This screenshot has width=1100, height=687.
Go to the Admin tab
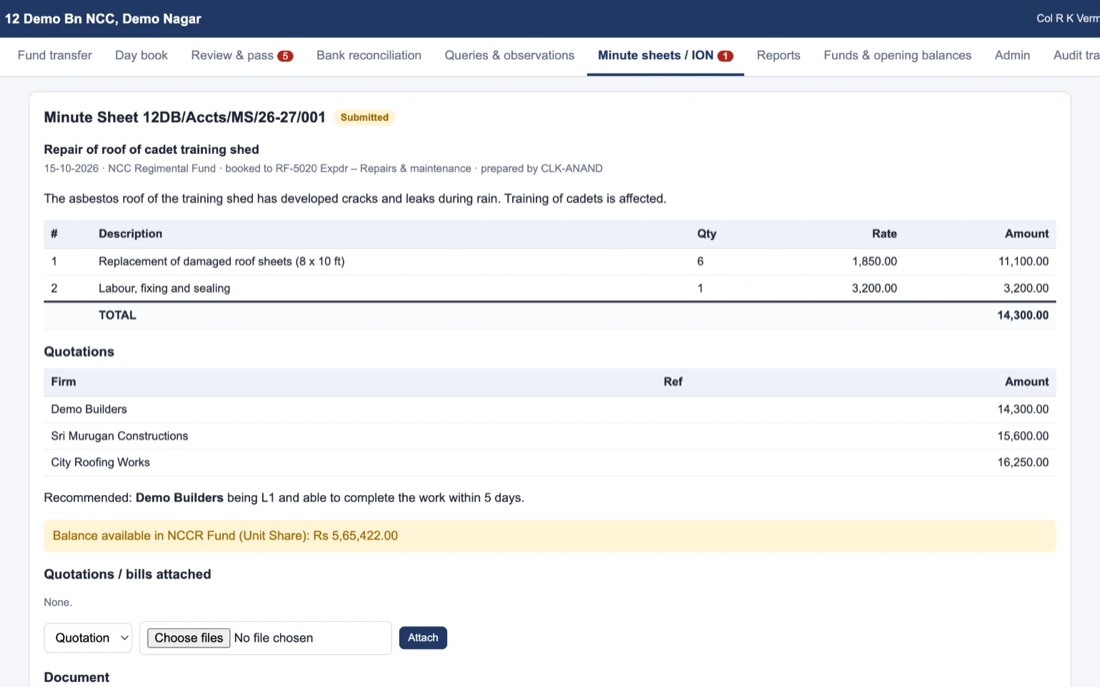coord(1012,55)
